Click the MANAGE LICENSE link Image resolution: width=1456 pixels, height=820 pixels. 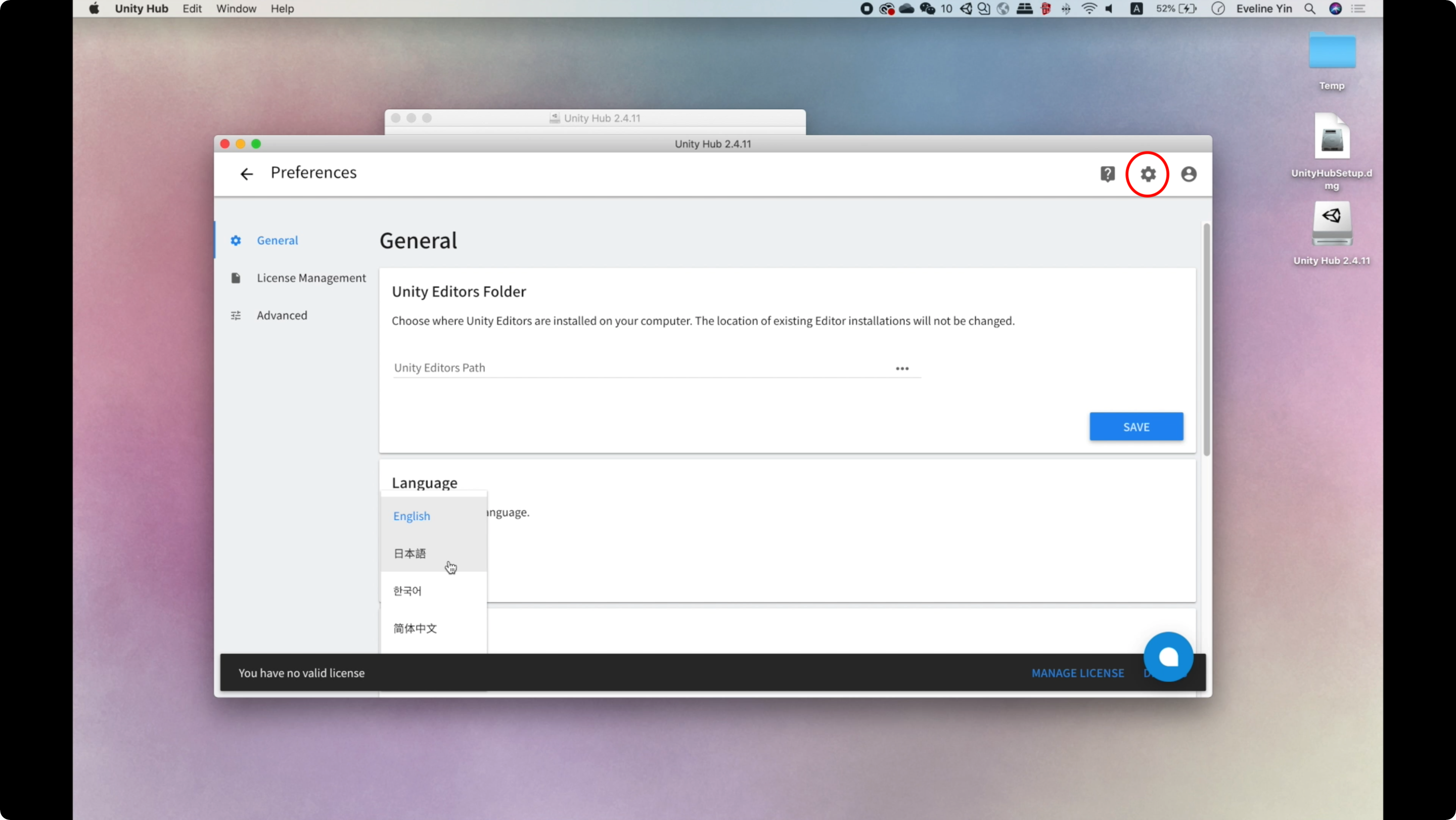(x=1077, y=673)
